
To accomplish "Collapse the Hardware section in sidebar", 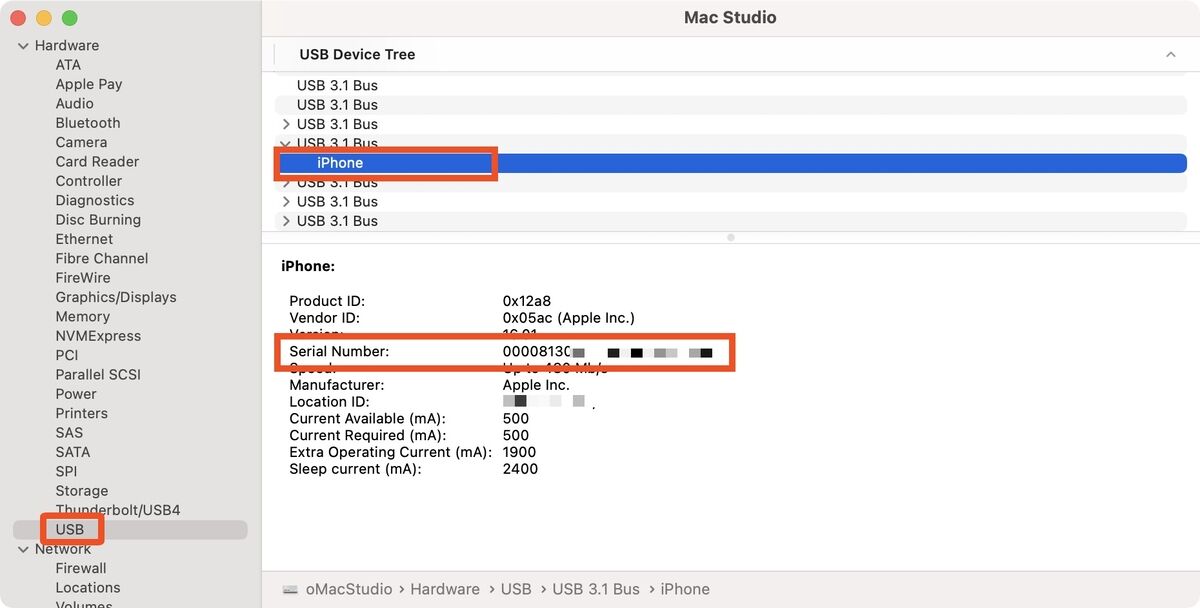I will [22, 46].
